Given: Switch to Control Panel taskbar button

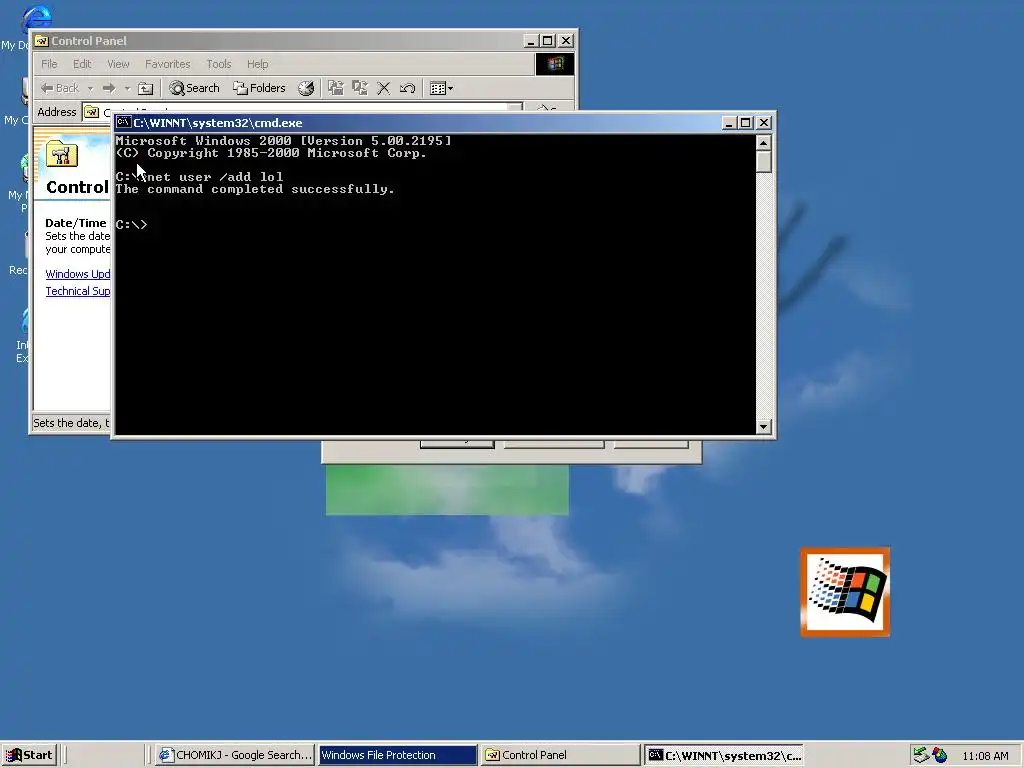Looking at the screenshot, I should point(560,755).
